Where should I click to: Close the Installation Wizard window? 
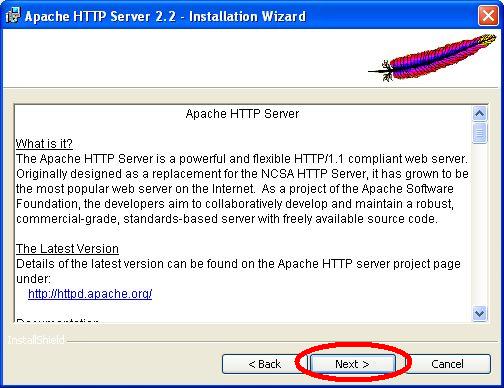point(488,16)
